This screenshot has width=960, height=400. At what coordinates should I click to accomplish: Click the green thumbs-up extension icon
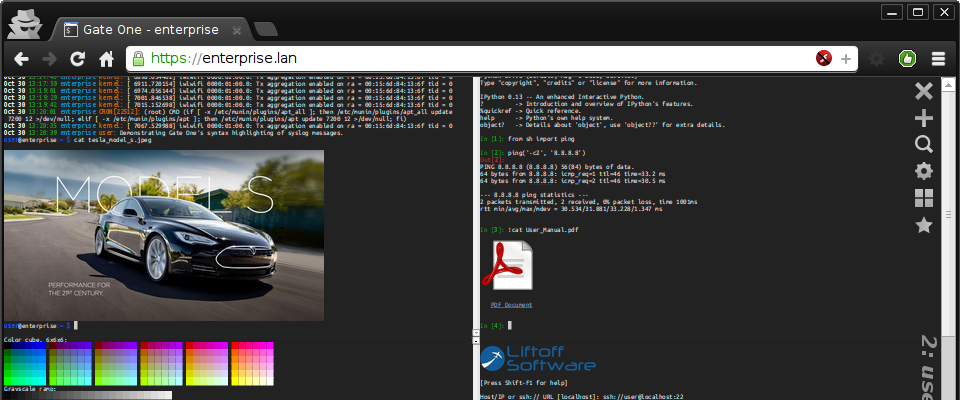[907, 59]
